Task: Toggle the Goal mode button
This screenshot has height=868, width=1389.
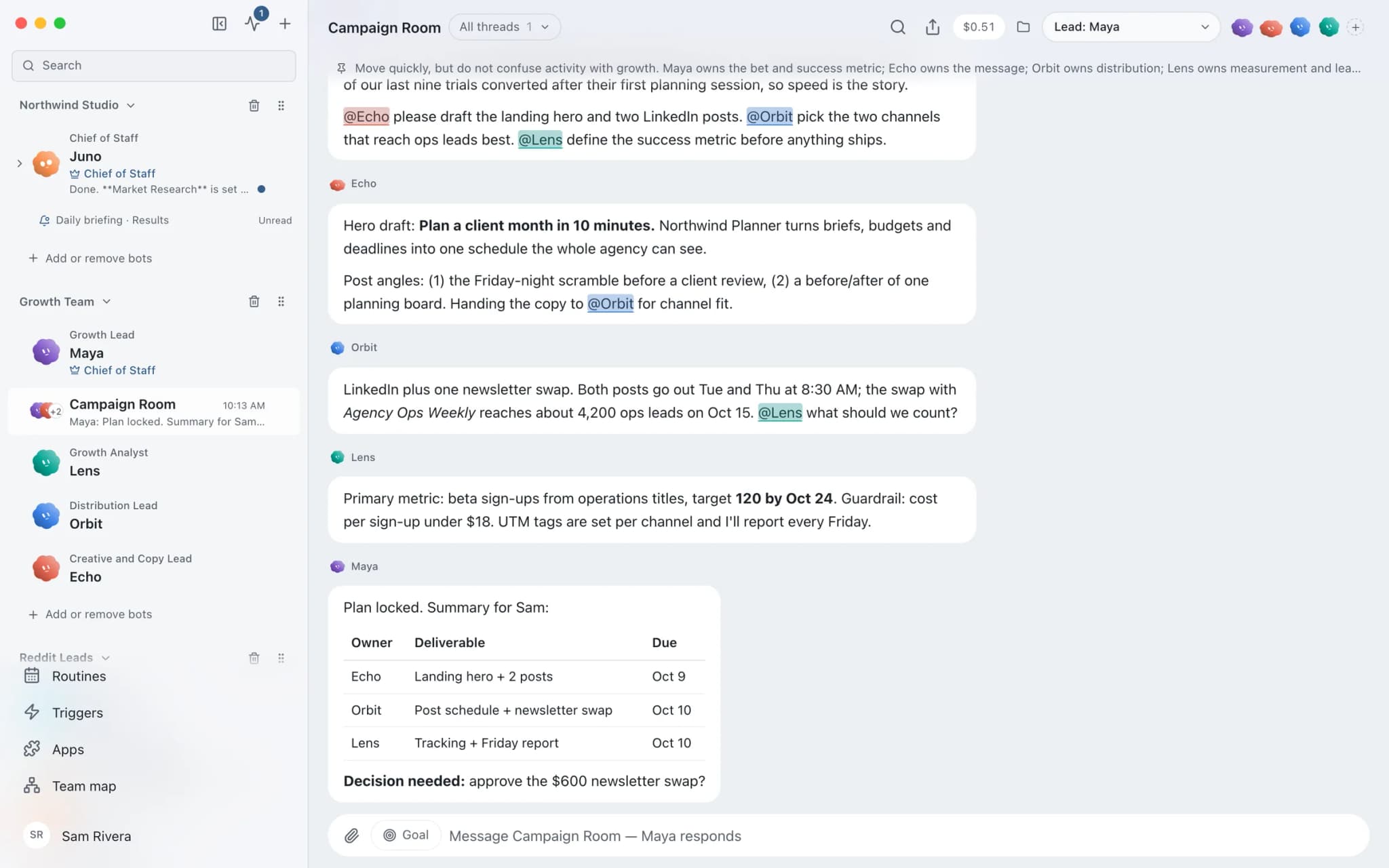Action: coord(406,835)
